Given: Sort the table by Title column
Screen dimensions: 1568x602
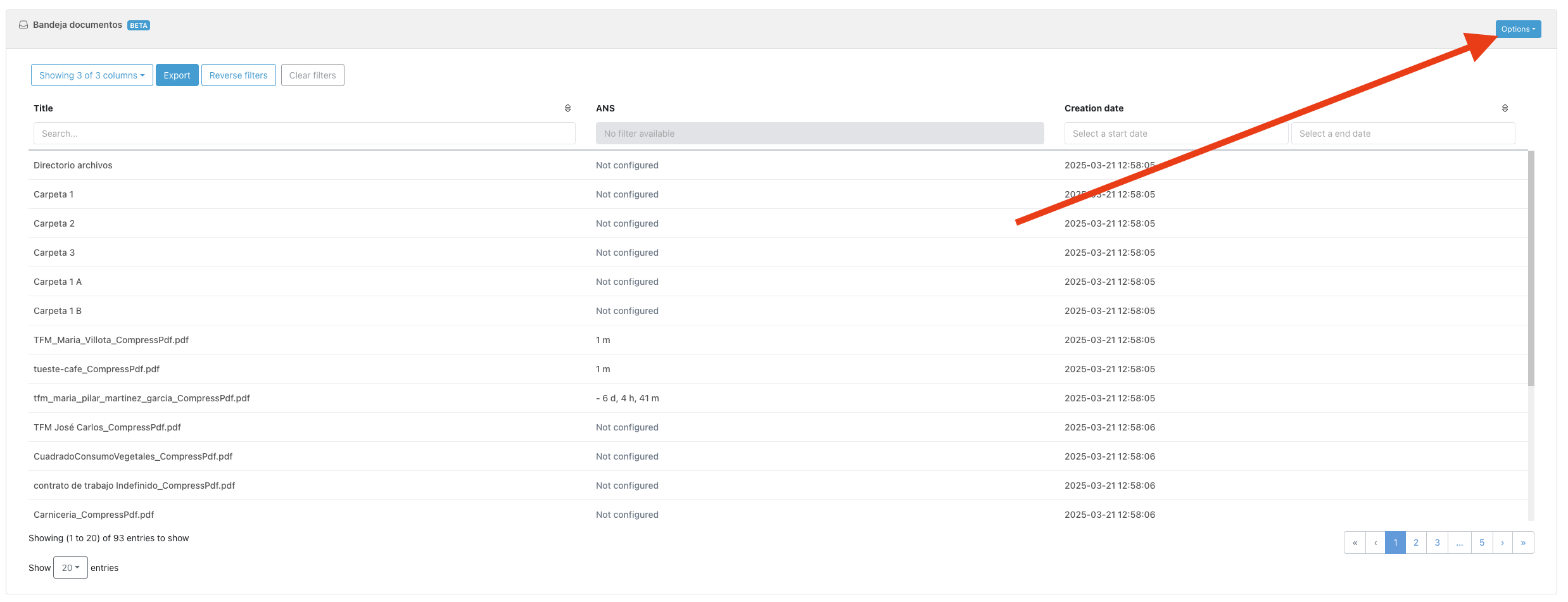Looking at the screenshot, I should [567, 108].
